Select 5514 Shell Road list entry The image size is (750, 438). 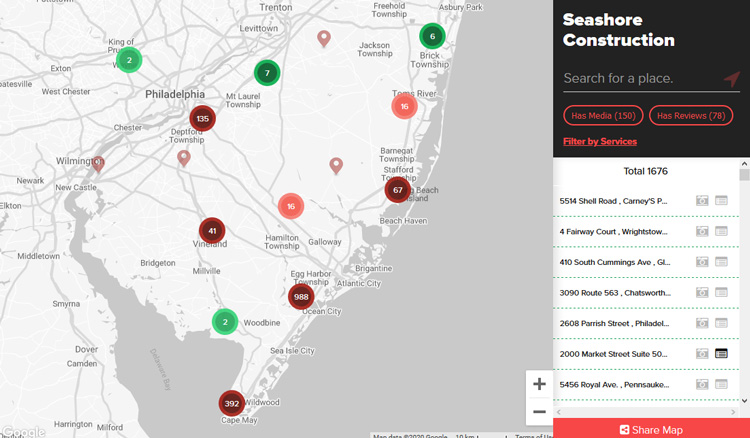click(x=646, y=201)
